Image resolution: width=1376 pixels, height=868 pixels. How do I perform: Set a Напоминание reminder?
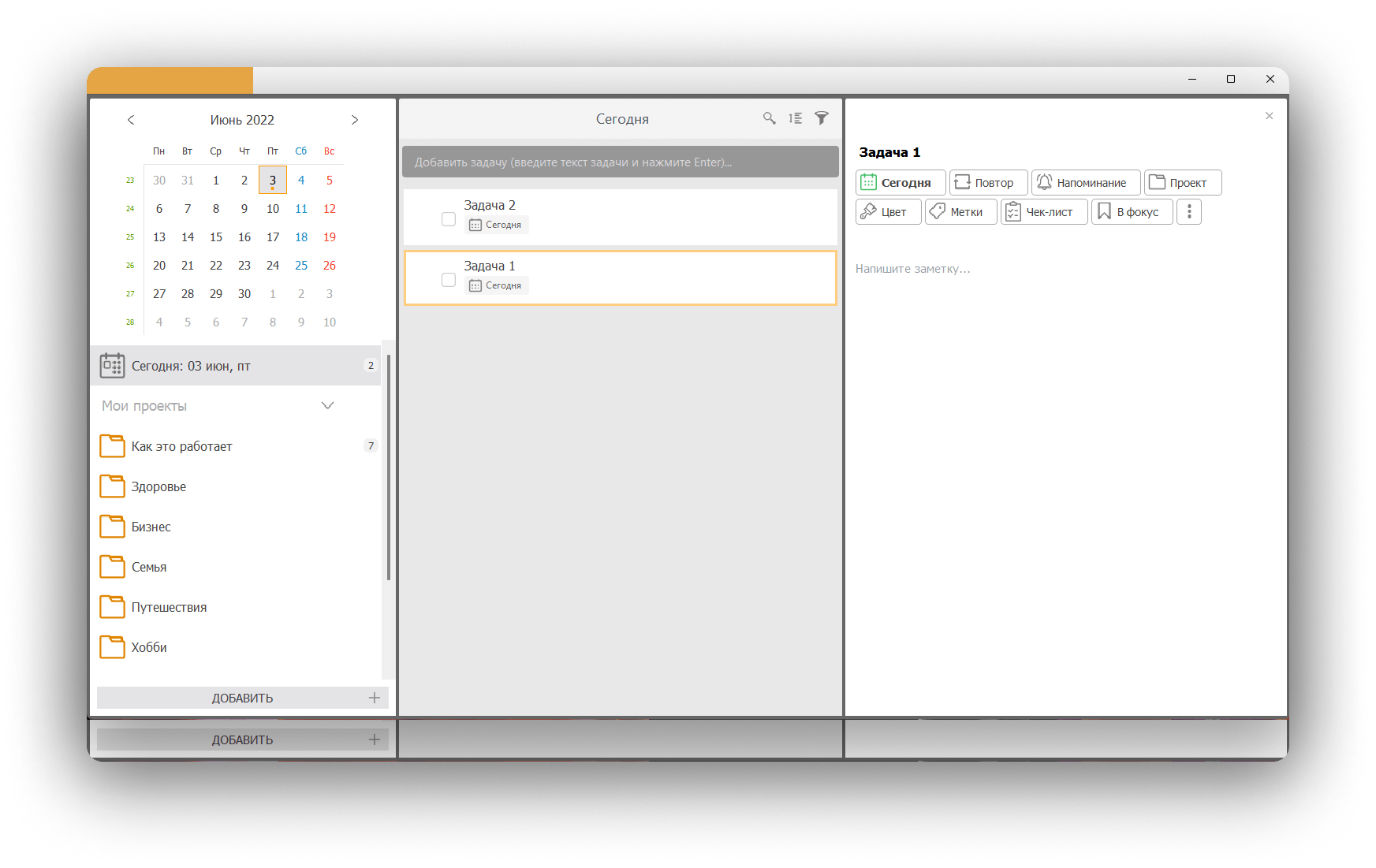(x=1086, y=183)
